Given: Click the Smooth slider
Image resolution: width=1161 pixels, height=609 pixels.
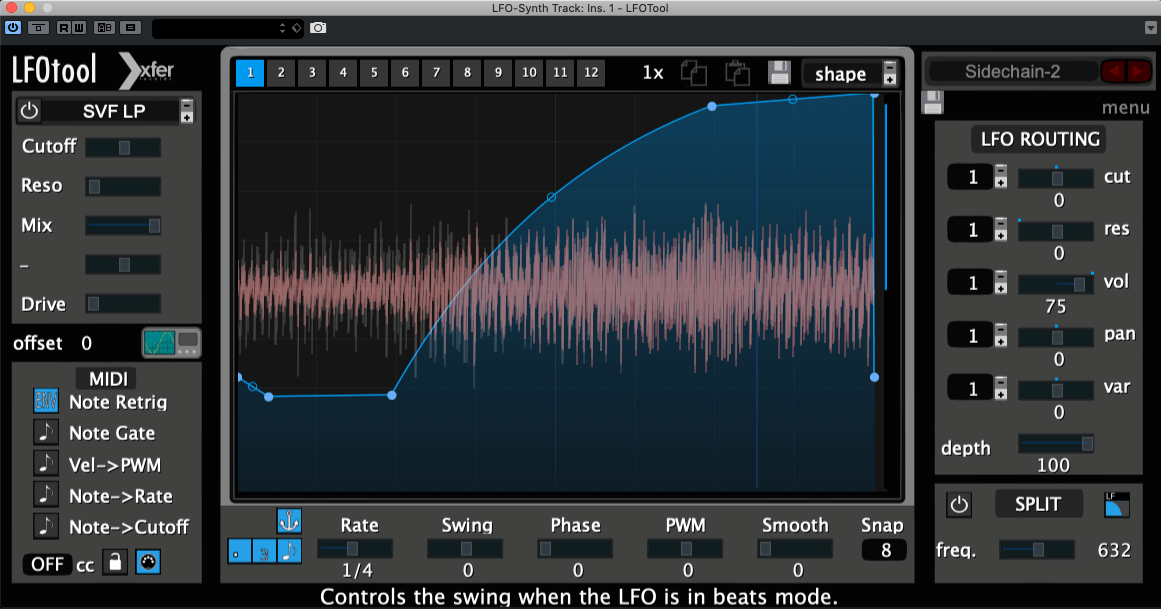Looking at the screenshot, I should [x=795, y=549].
